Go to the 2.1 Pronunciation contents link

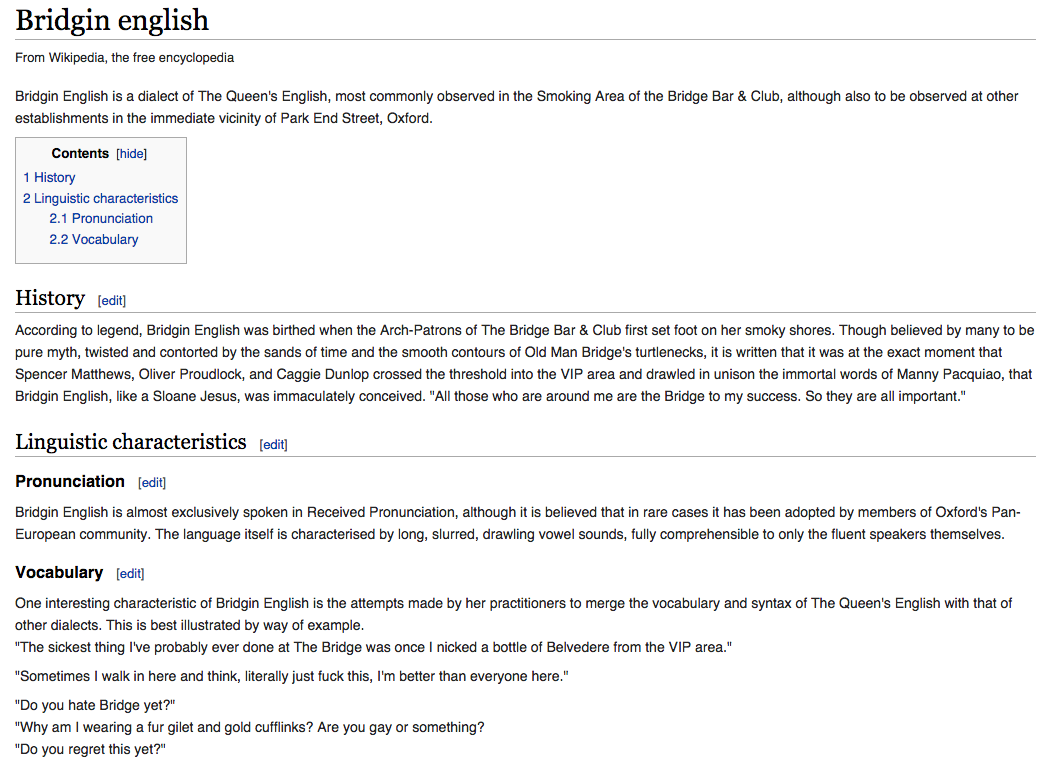pyautogui.click(x=101, y=218)
